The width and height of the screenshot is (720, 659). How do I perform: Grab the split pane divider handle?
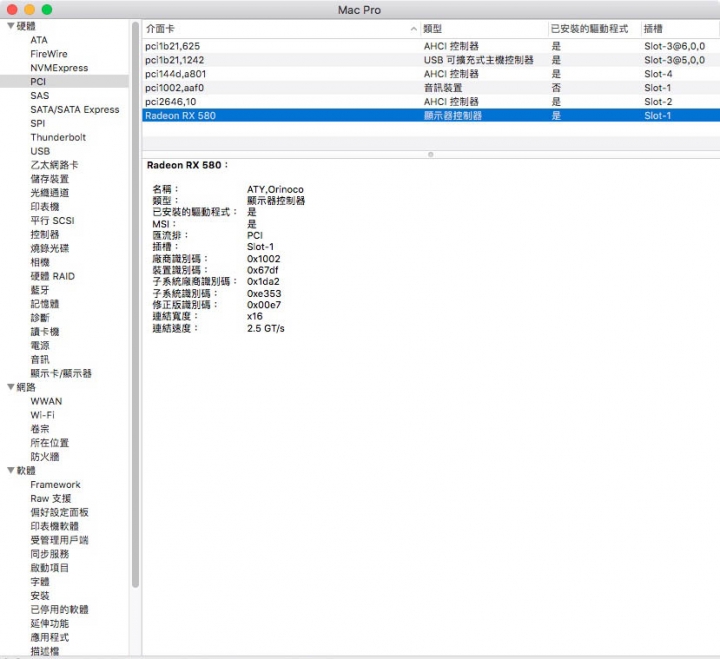(x=431, y=154)
